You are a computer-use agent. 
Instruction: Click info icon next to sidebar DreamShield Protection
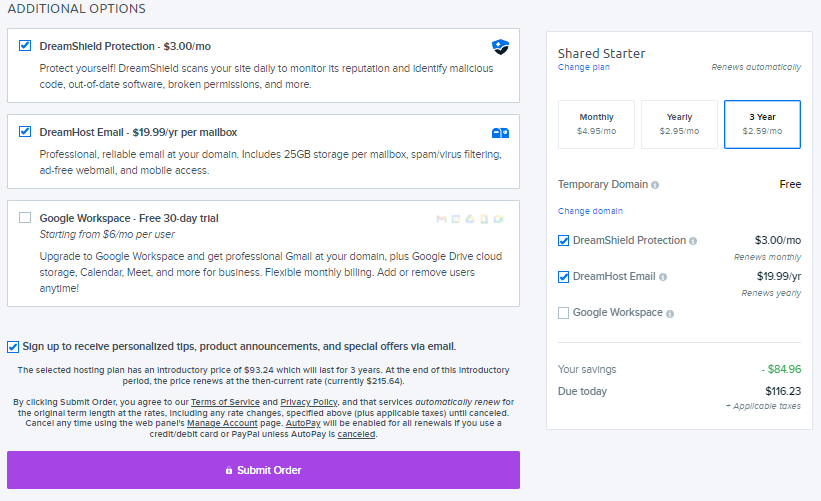[x=693, y=241]
